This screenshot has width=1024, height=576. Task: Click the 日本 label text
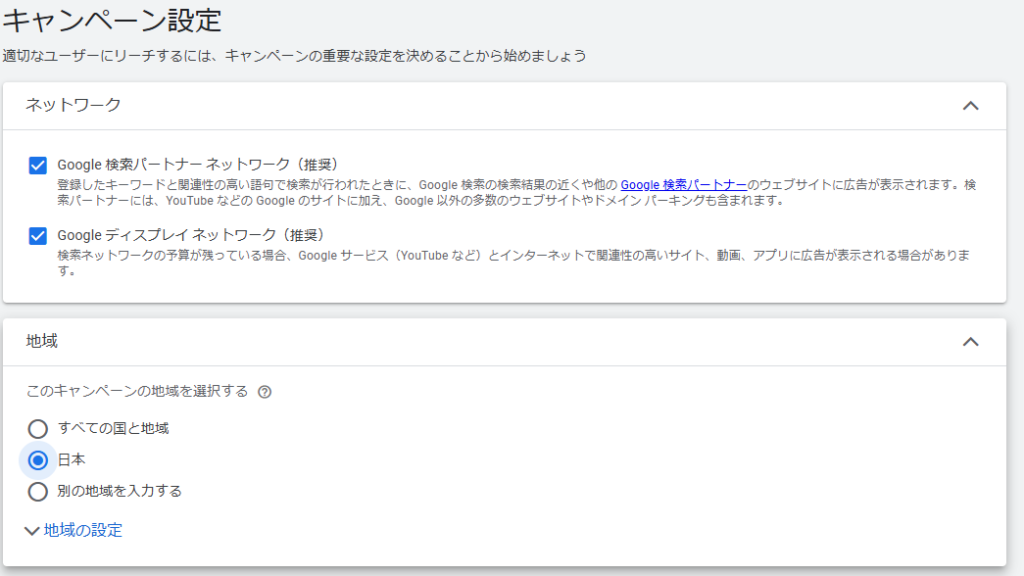71,460
